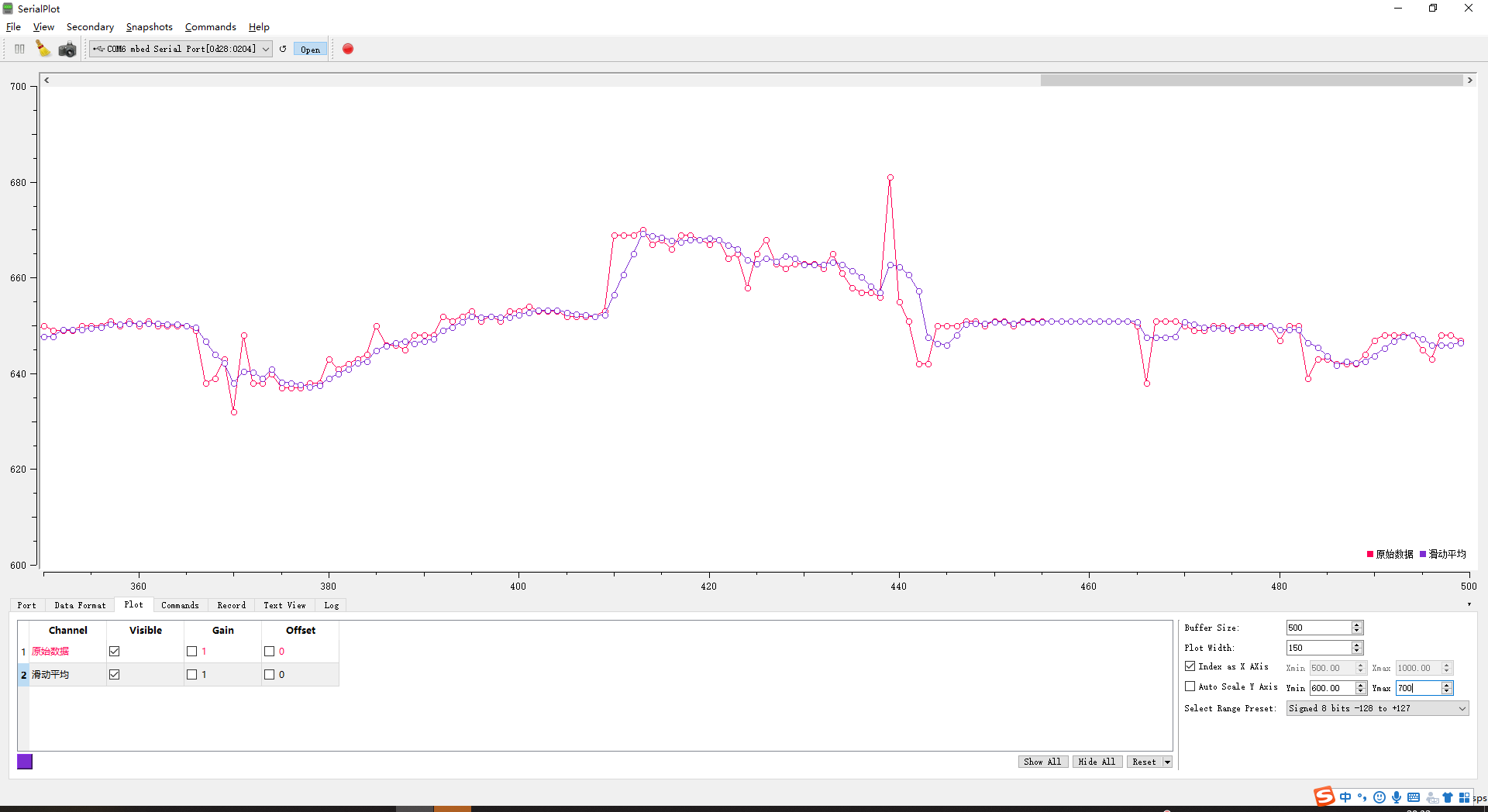
Task: Click the Plot Width spinner arrows
Action: [x=1356, y=648]
